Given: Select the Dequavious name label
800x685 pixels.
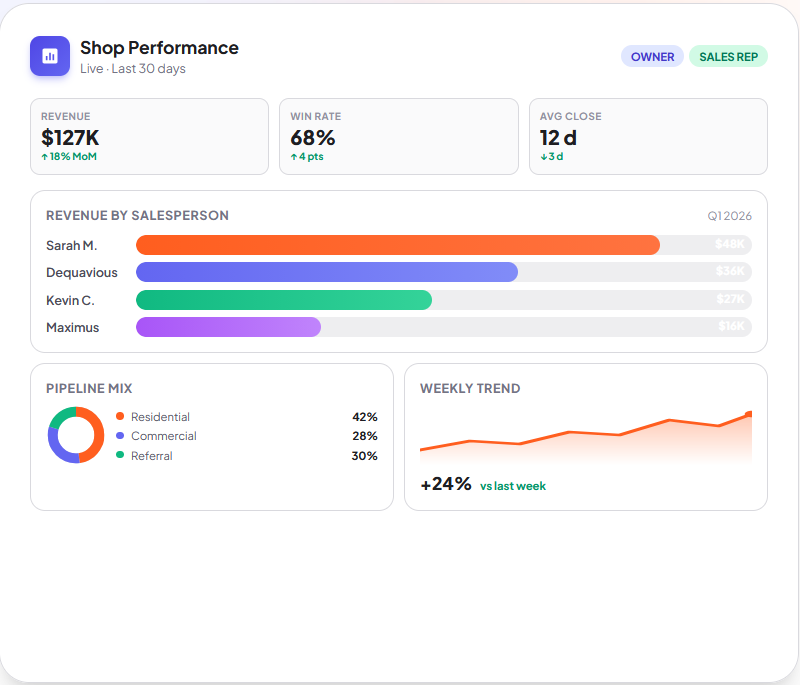Looking at the screenshot, I should (82, 273).
